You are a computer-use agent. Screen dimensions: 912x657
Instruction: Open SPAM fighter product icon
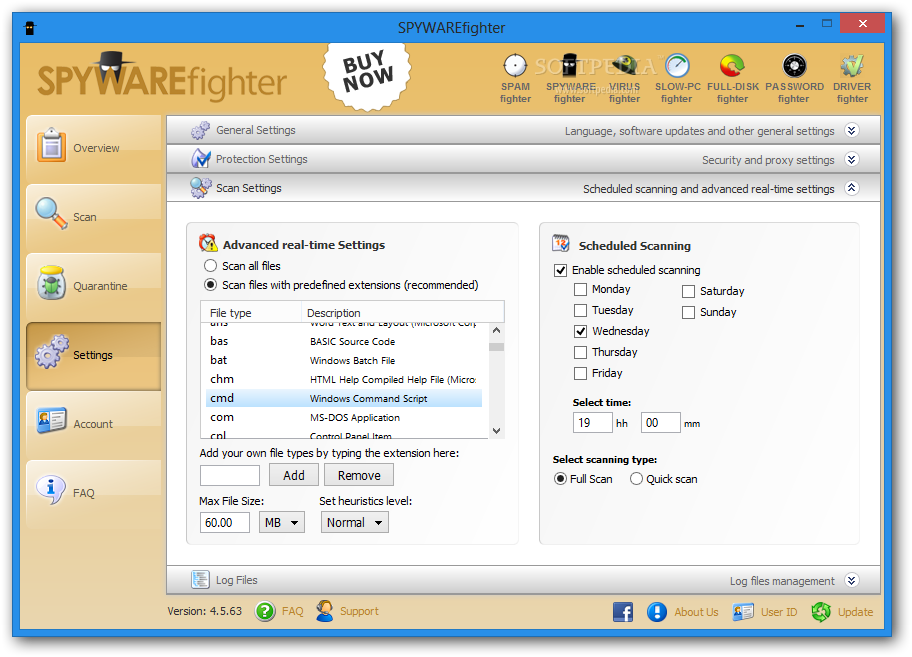pos(515,66)
